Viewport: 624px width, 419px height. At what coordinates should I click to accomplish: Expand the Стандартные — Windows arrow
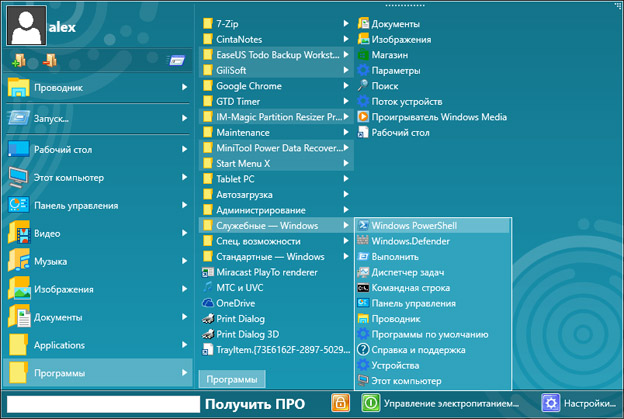(x=346, y=256)
